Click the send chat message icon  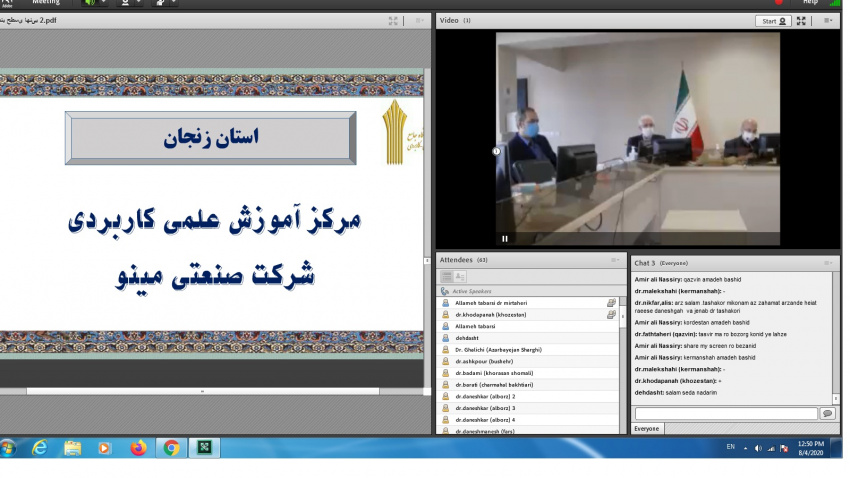(x=827, y=413)
